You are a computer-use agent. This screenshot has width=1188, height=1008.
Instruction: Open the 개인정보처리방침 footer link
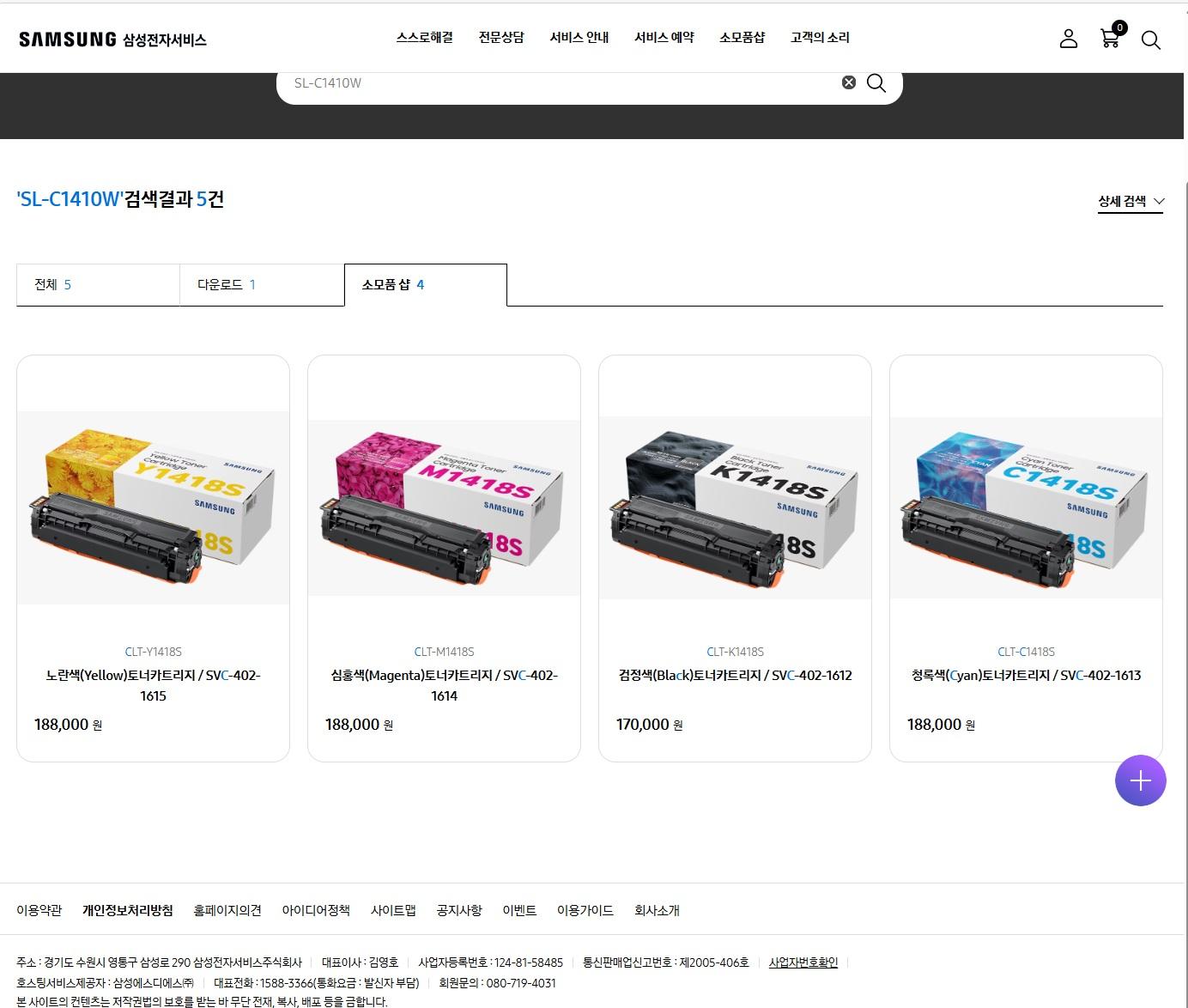[128, 910]
